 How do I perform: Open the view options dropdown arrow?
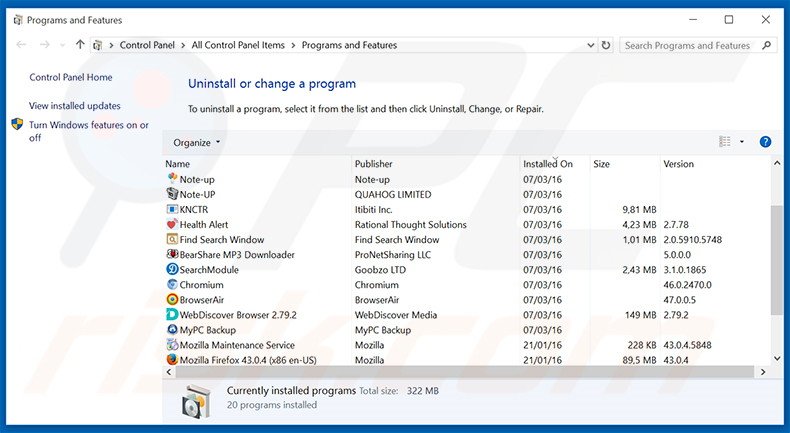(x=742, y=142)
